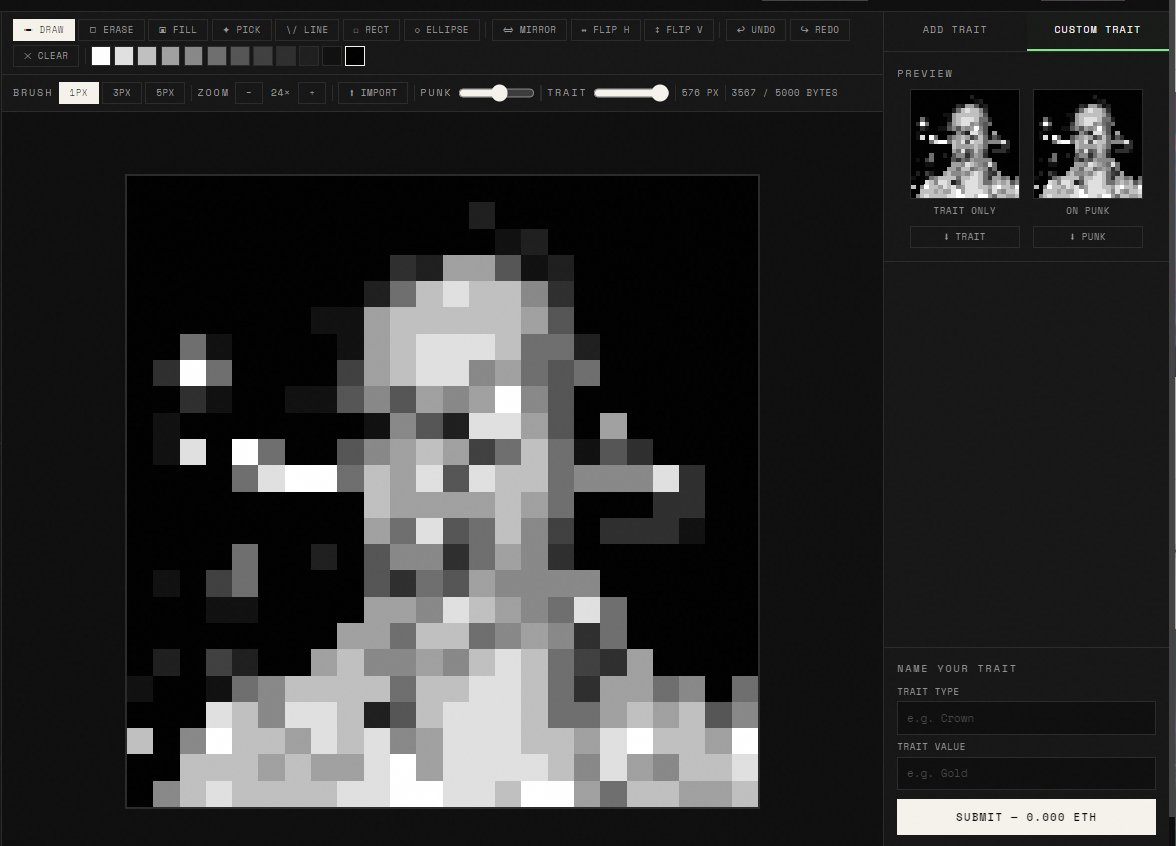Screen dimensions: 1176x846
Task: Download the trait image
Action: coord(964,237)
